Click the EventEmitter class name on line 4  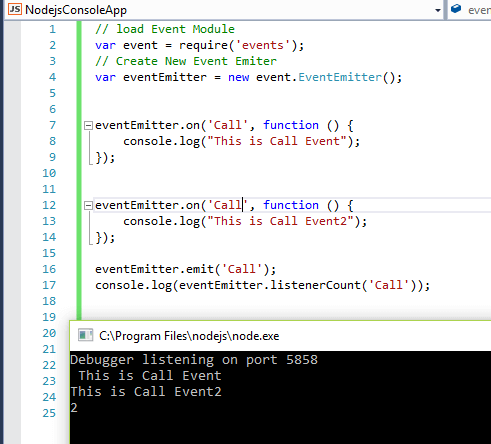click(x=340, y=77)
